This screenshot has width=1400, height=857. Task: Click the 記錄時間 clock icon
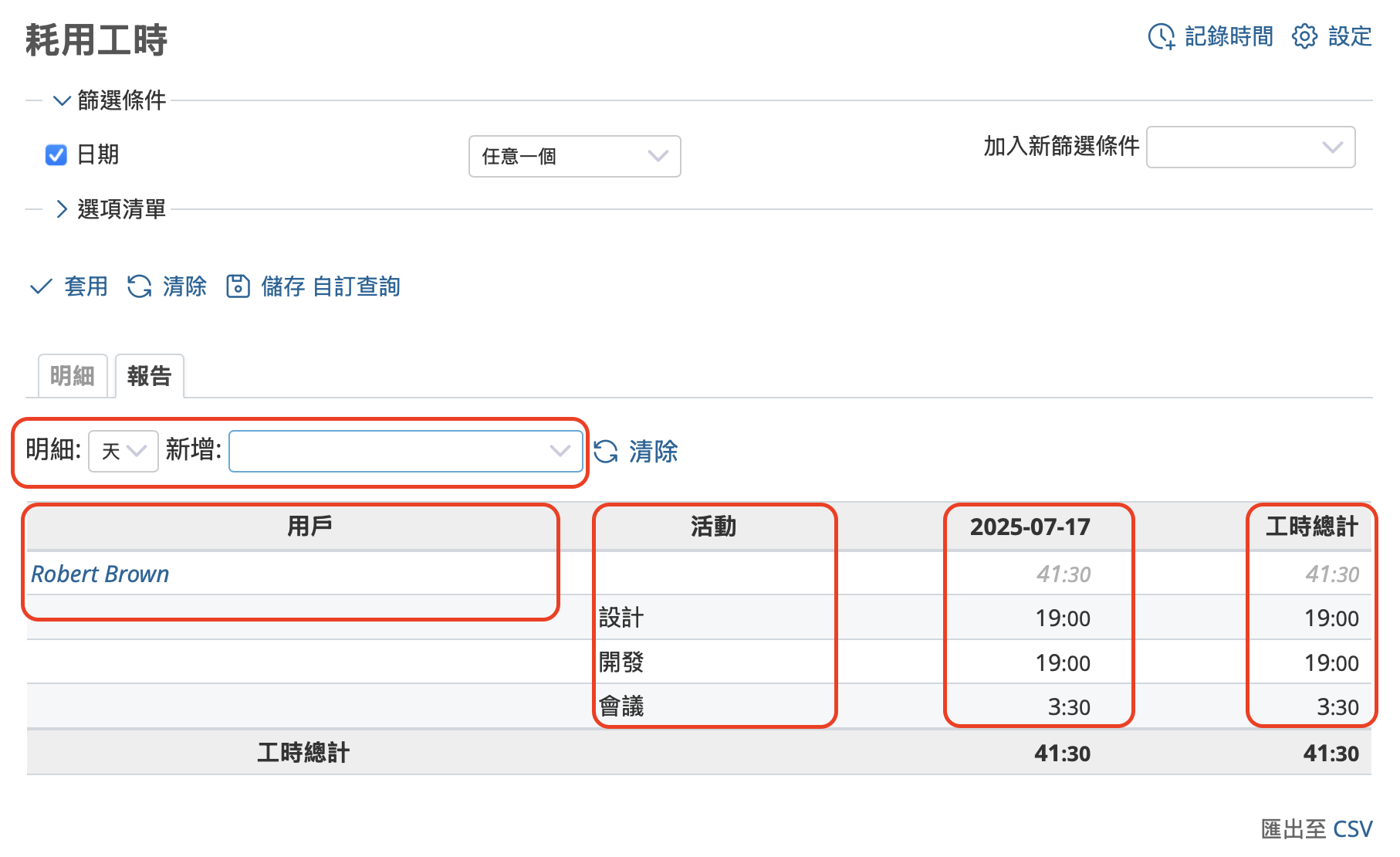coord(1161,36)
